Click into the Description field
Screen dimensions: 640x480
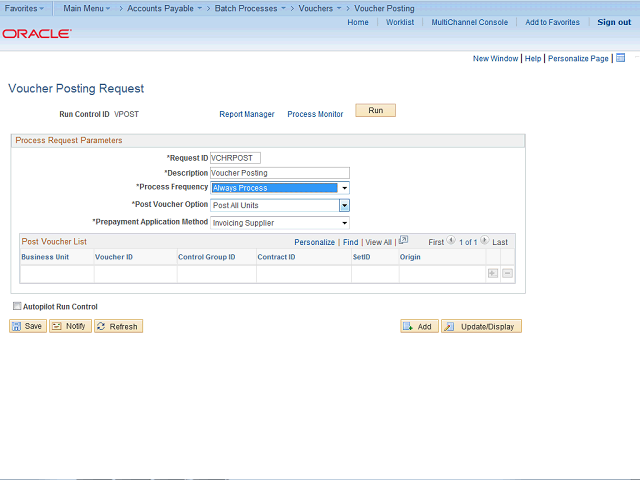[280, 173]
